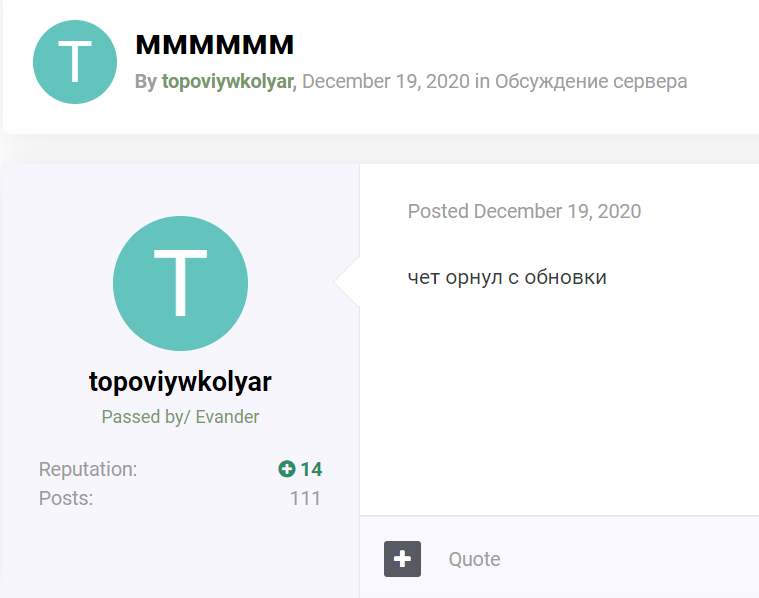Screen dimensions: 759x598
Task: Click the Posts: label in the author panel
Action: pyautogui.click(x=66, y=498)
